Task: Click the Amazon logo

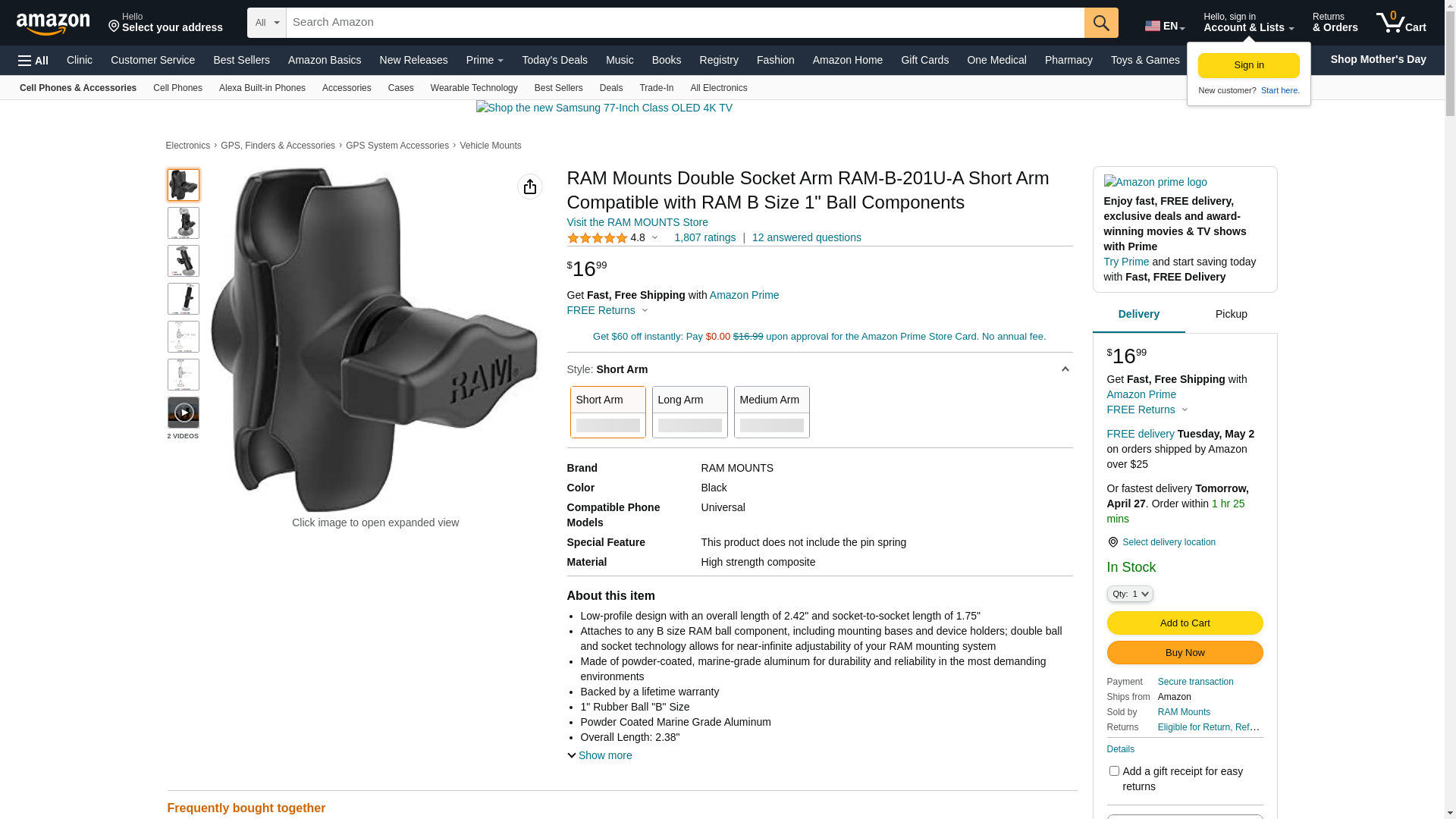Action: click(x=53, y=24)
